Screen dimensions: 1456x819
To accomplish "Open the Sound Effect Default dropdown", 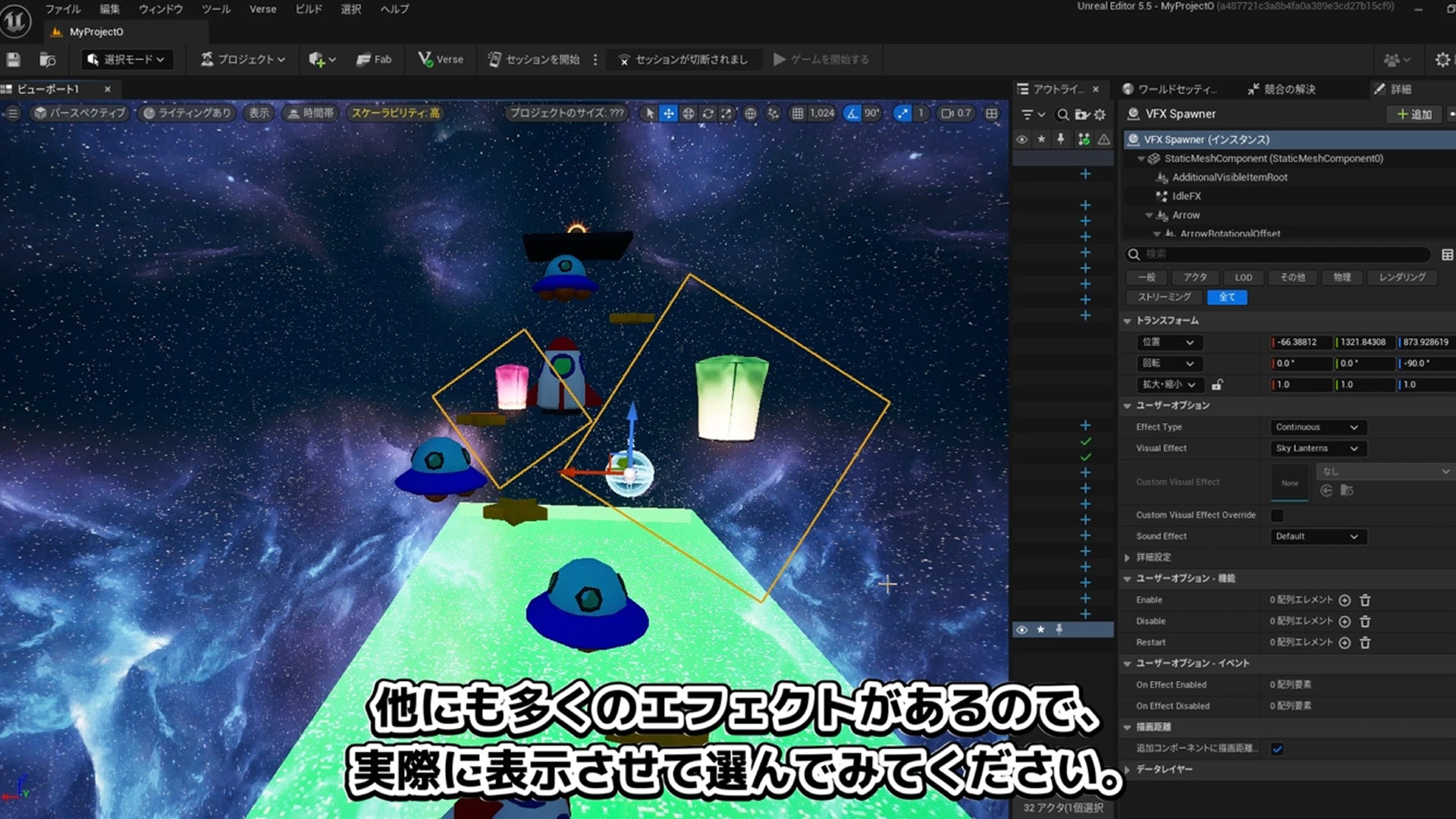I will coord(1318,537).
